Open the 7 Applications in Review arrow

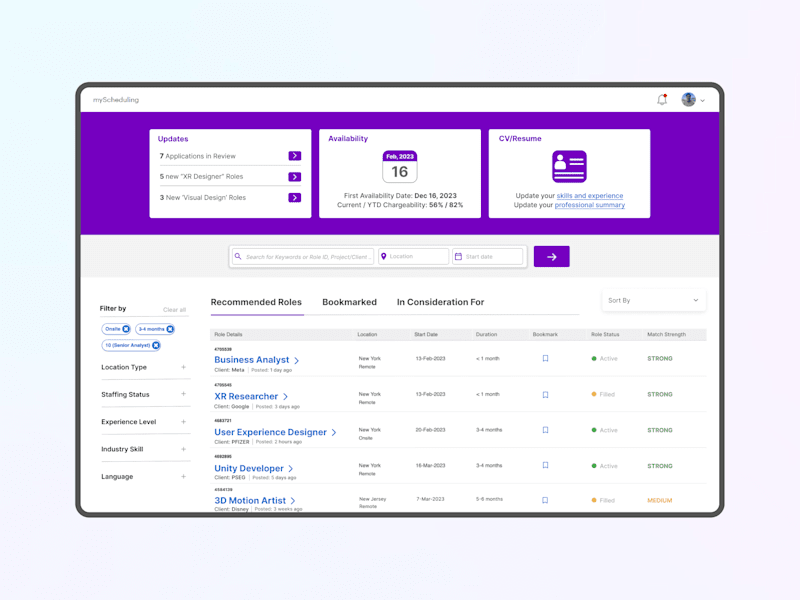pyautogui.click(x=294, y=156)
